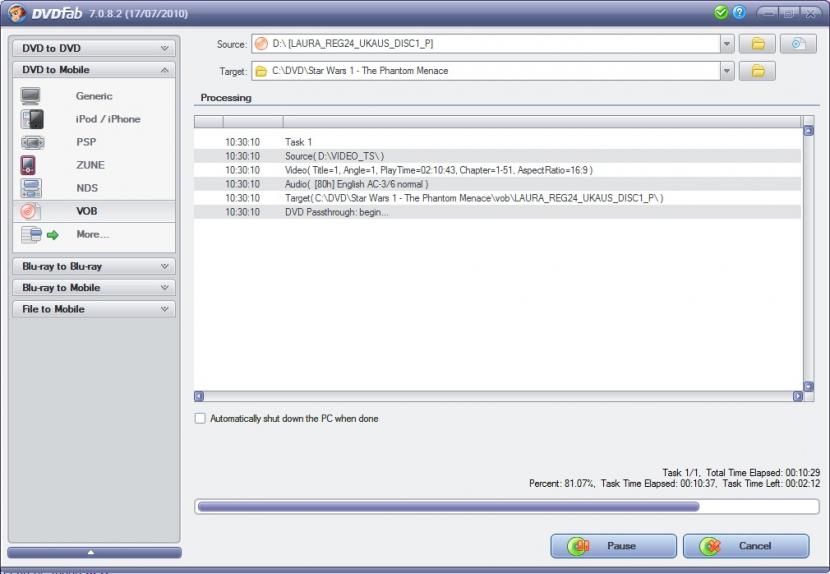This screenshot has width=830, height=574.
Task: Select the 'Source( D:\VIDEO_TS\ )' log row
Action: [x=498, y=156]
